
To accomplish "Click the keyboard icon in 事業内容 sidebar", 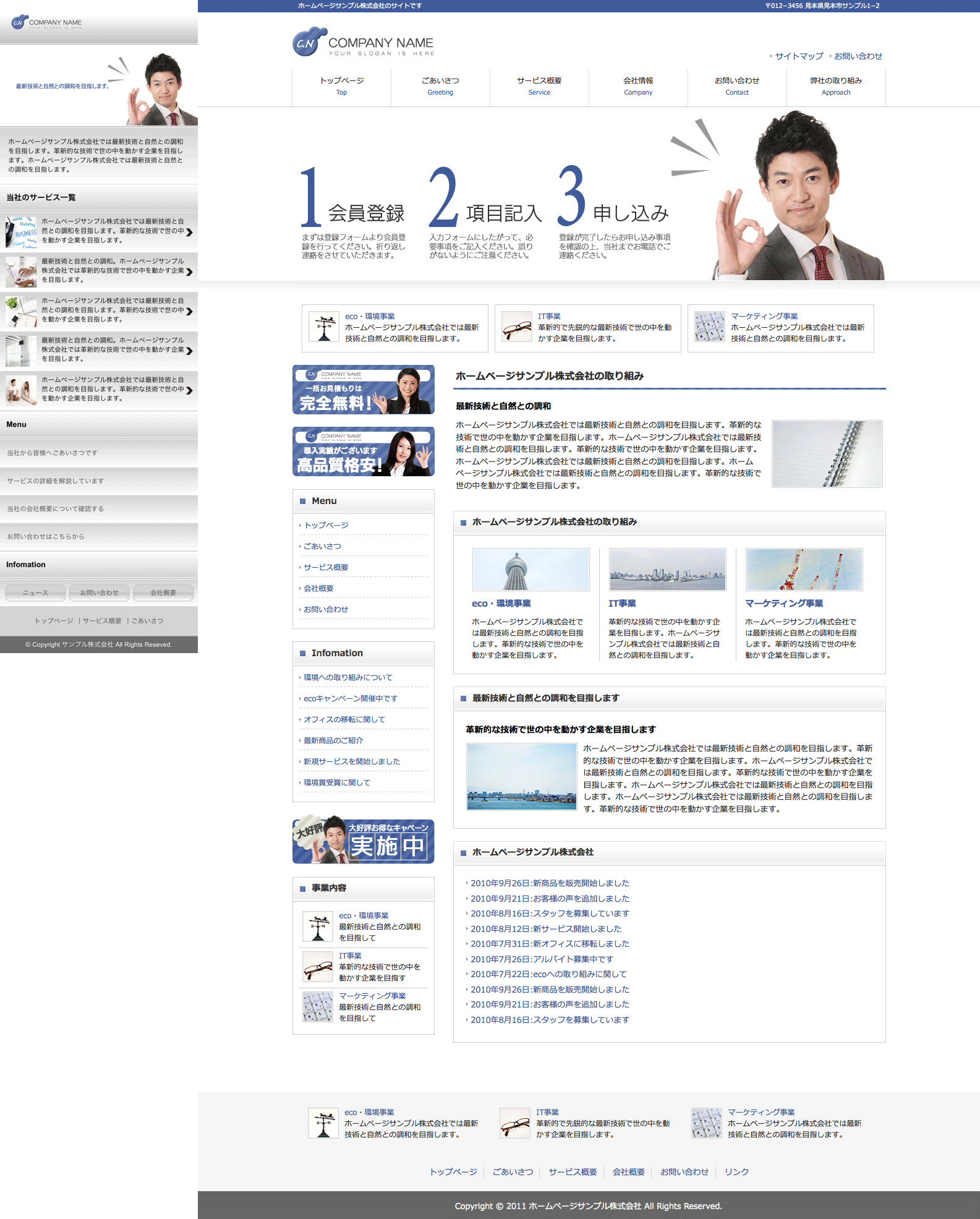I will (x=318, y=1006).
